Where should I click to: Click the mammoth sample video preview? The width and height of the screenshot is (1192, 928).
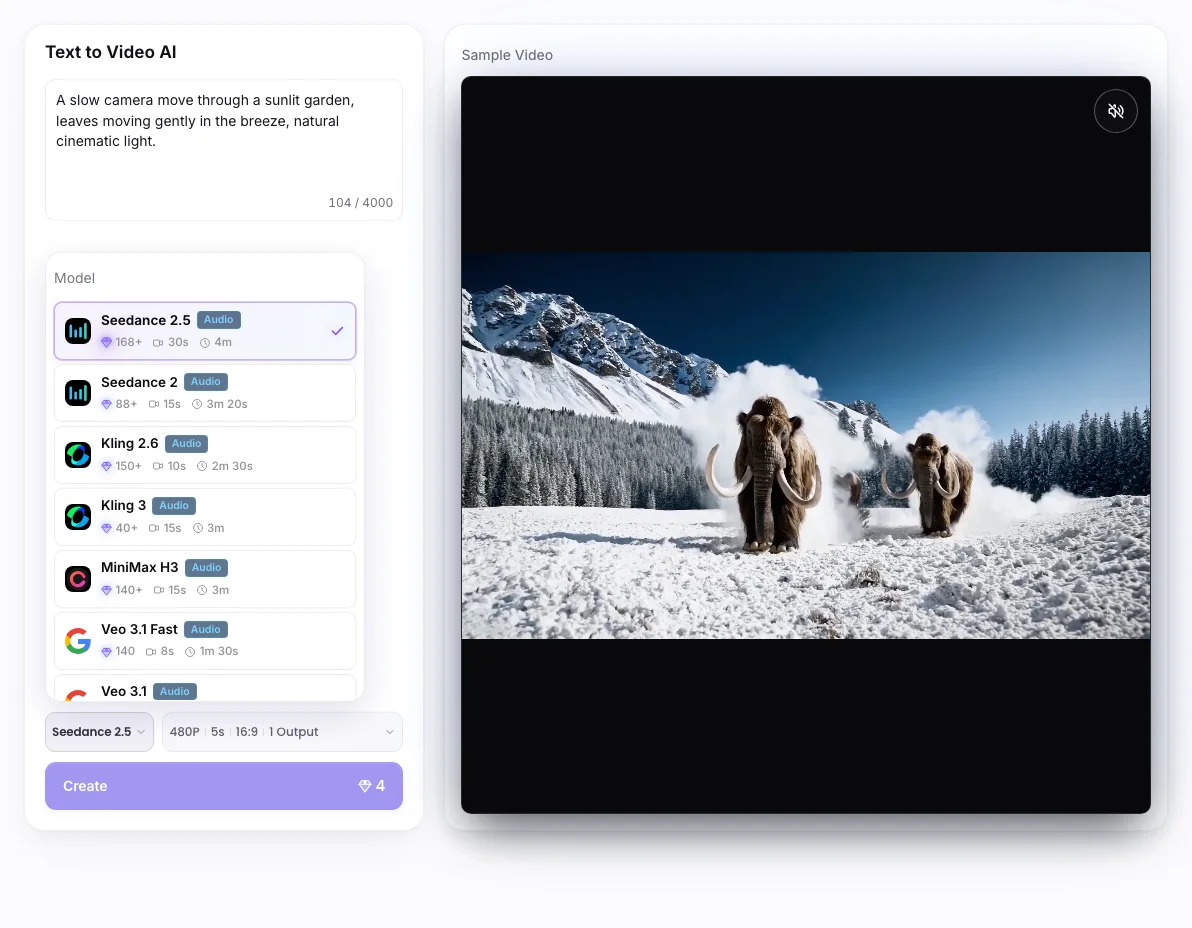[x=806, y=445]
